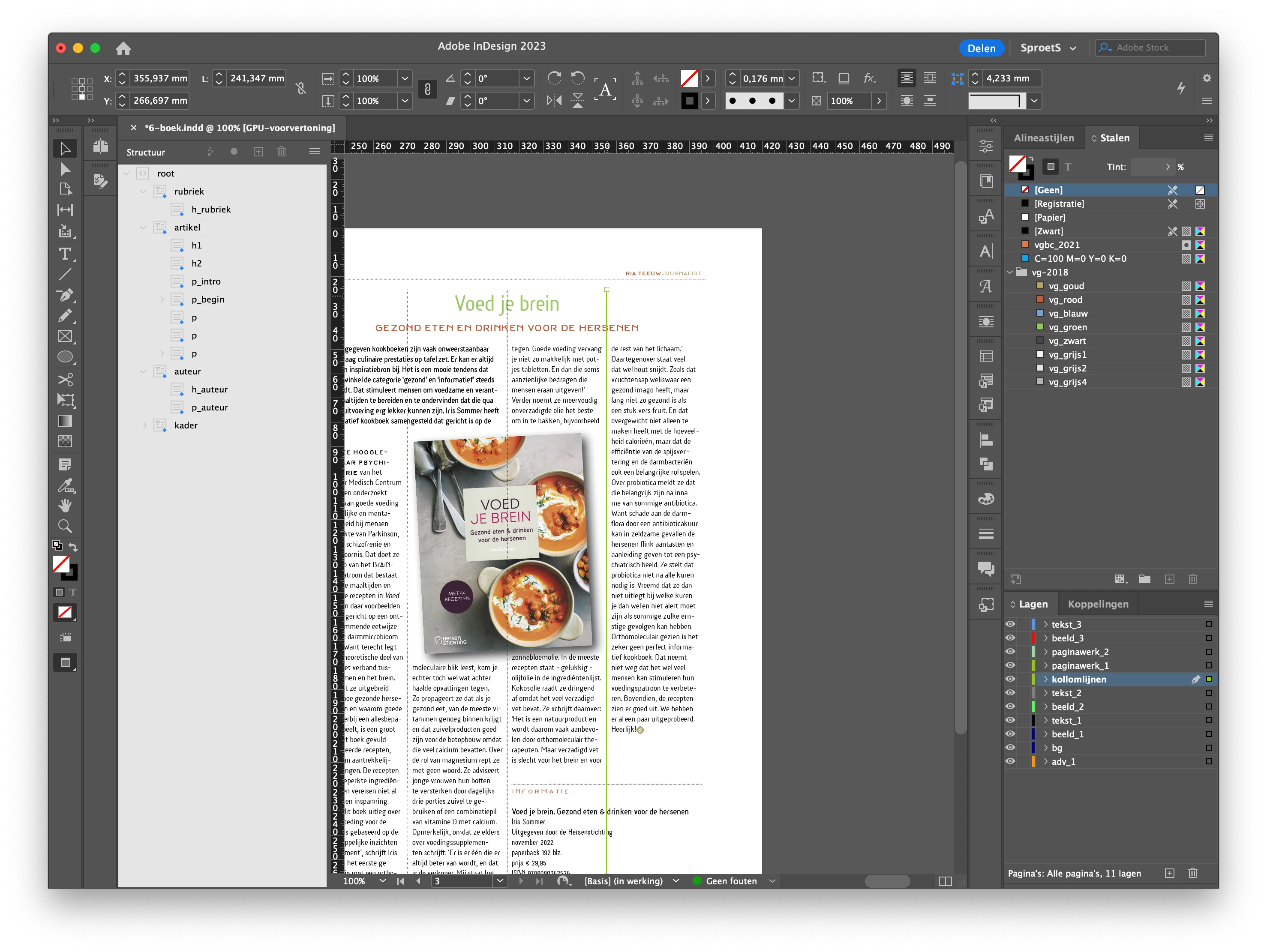Click the Rotate 90° clockwise icon
1267x952 pixels.
tap(554, 78)
